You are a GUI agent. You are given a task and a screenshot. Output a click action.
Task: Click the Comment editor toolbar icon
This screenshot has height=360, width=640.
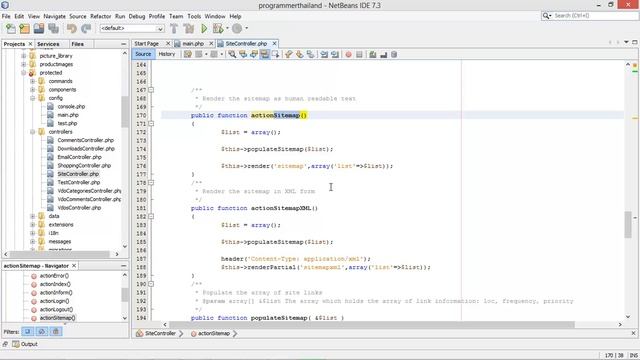373,54
